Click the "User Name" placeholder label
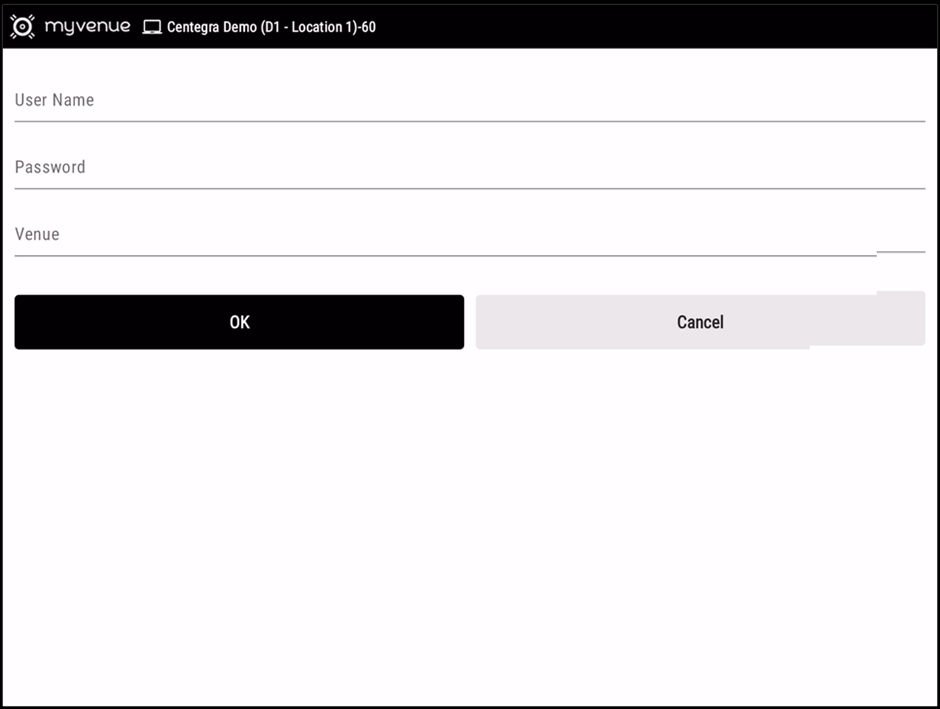The image size is (940, 709). 54,100
